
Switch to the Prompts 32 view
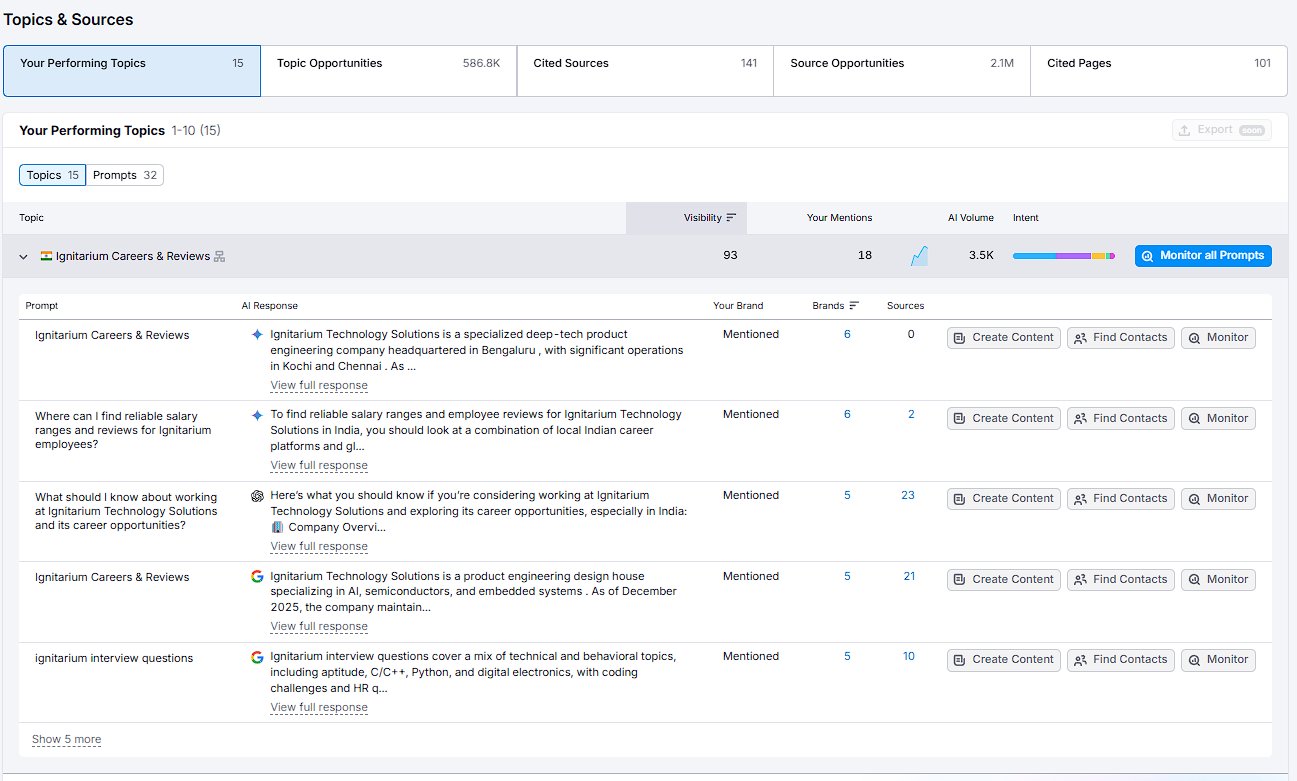coord(125,174)
